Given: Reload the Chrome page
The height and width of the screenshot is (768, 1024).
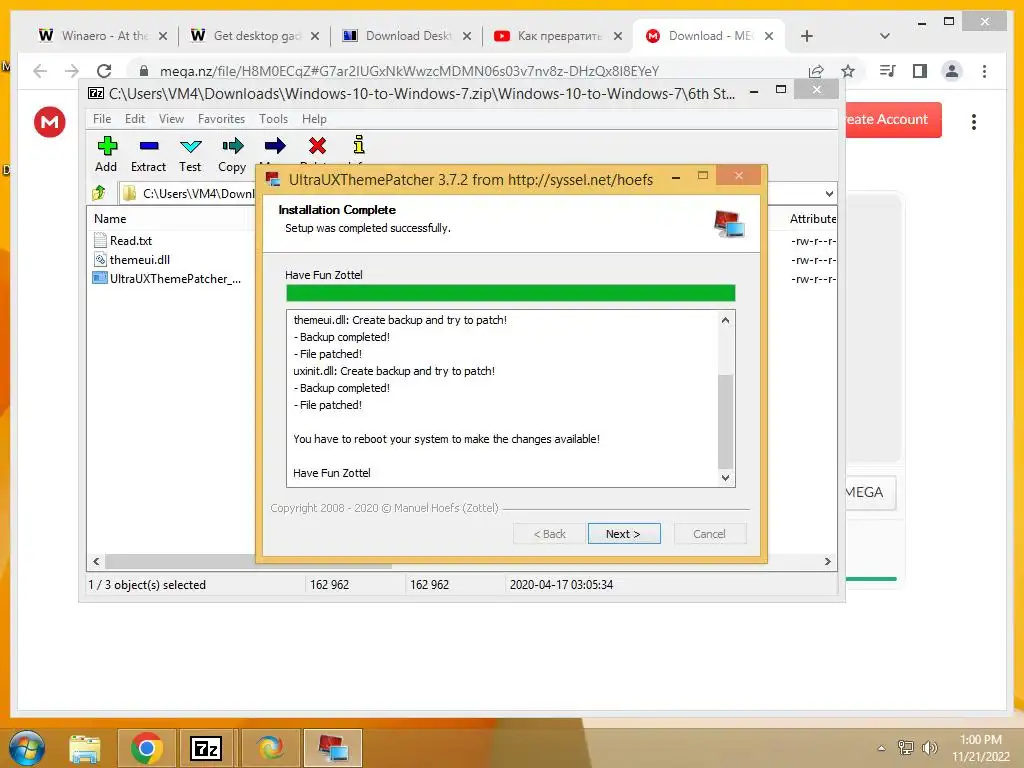Looking at the screenshot, I should (103, 71).
